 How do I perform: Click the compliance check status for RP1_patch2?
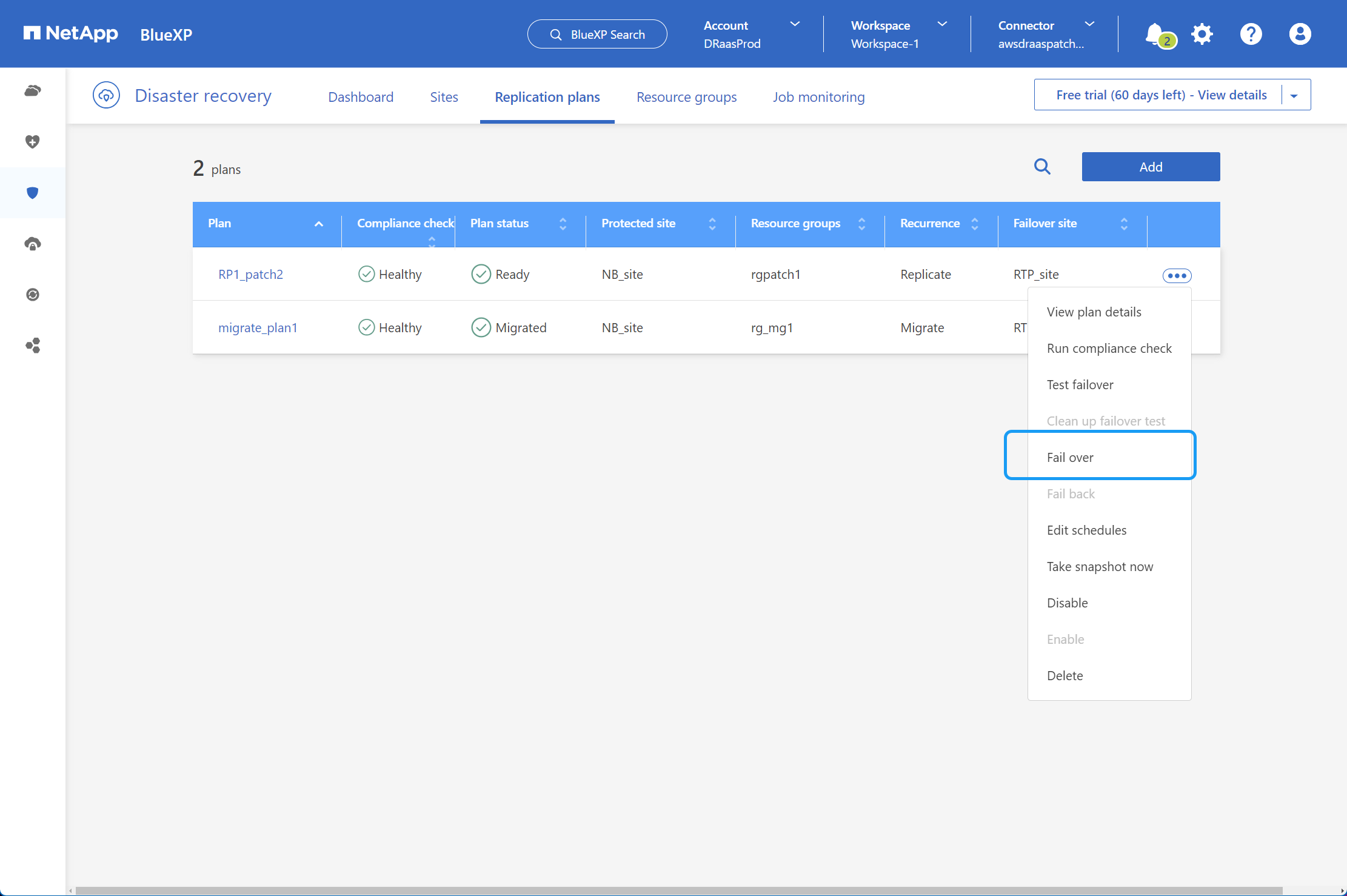389,273
